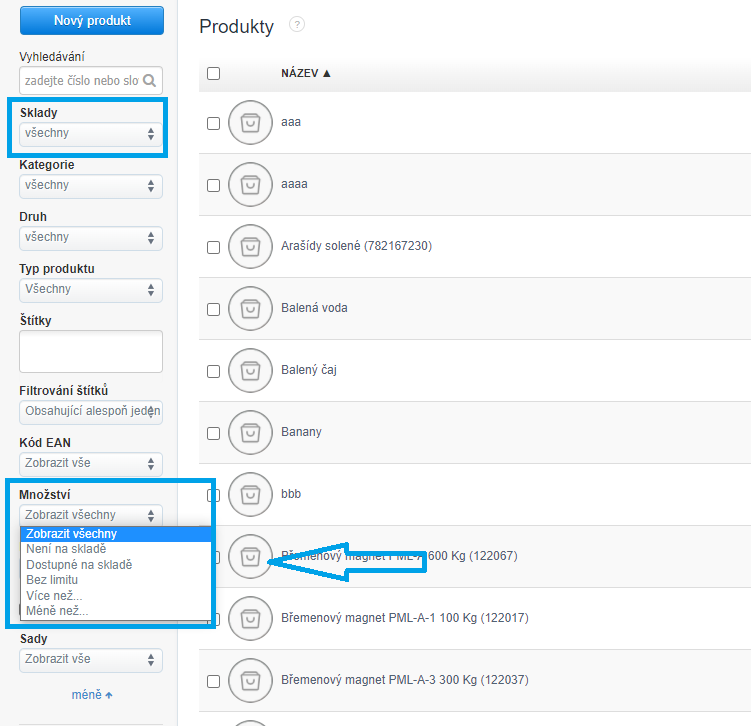Open the Typ produktu dropdown
Viewport: 751px width, 726px height.
[90, 289]
